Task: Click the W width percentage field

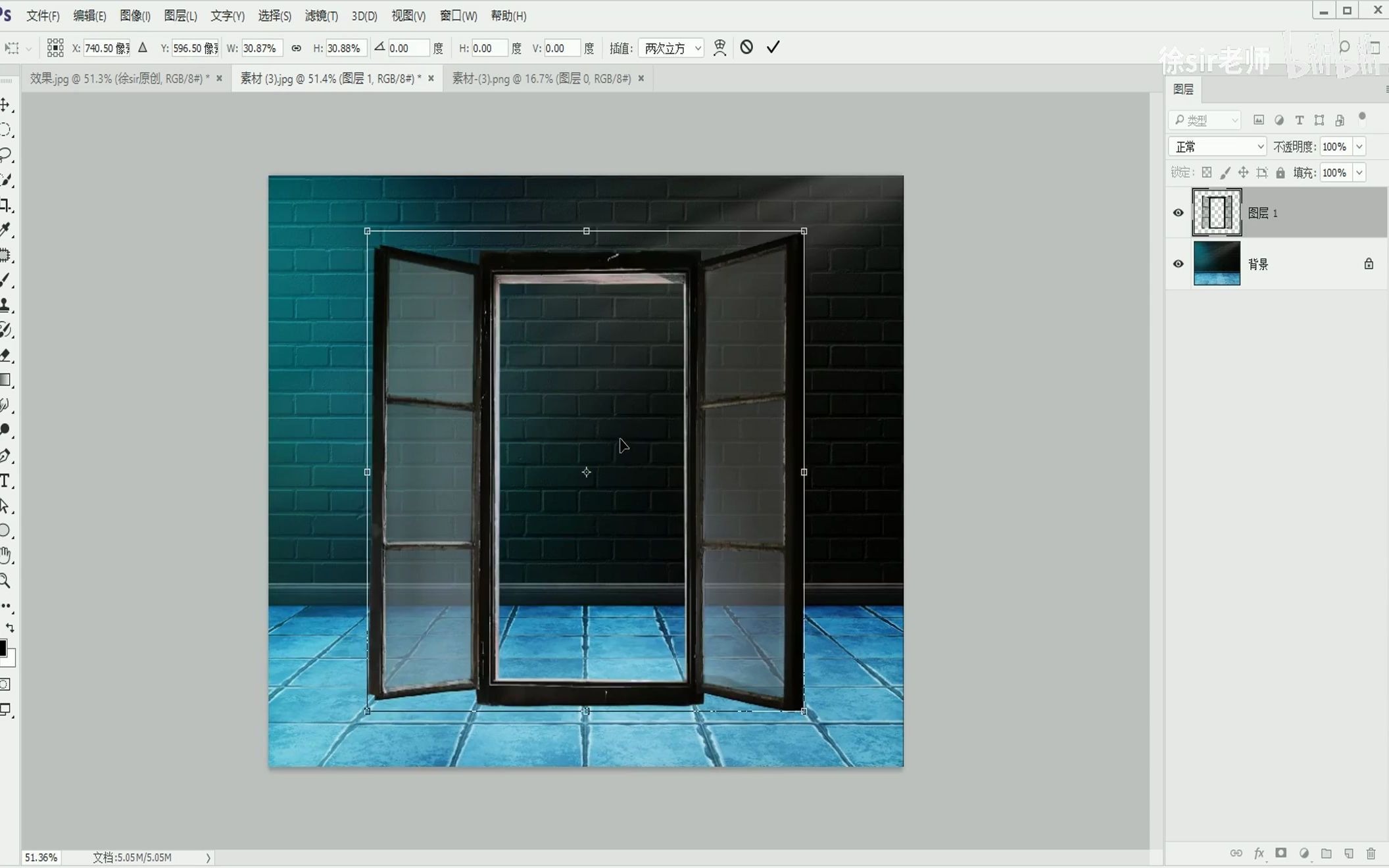Action: [x=261, y=48]
